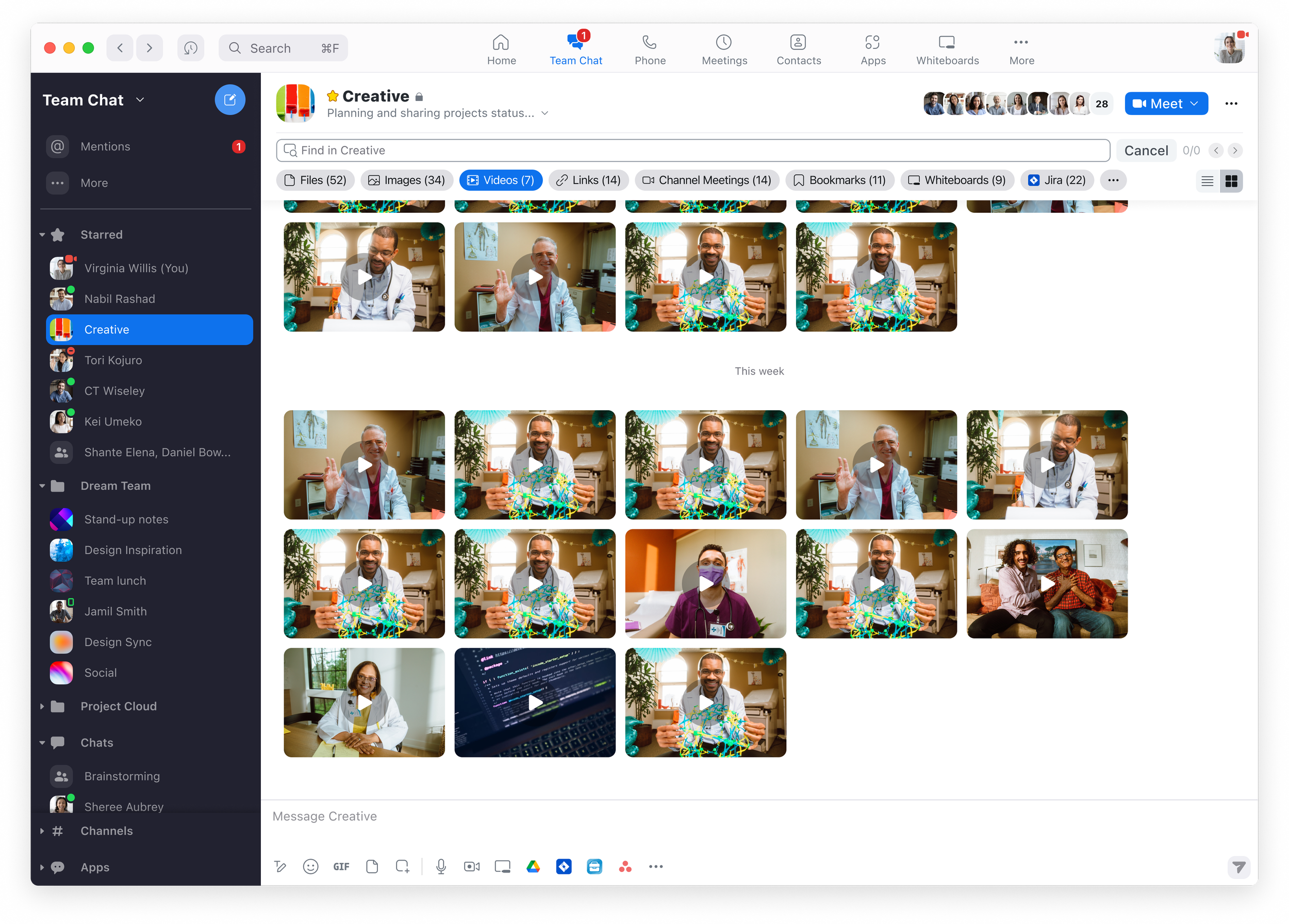Collapse the Dream Team folder
This screenshot has height=924, width=1289.
[43, 485]
